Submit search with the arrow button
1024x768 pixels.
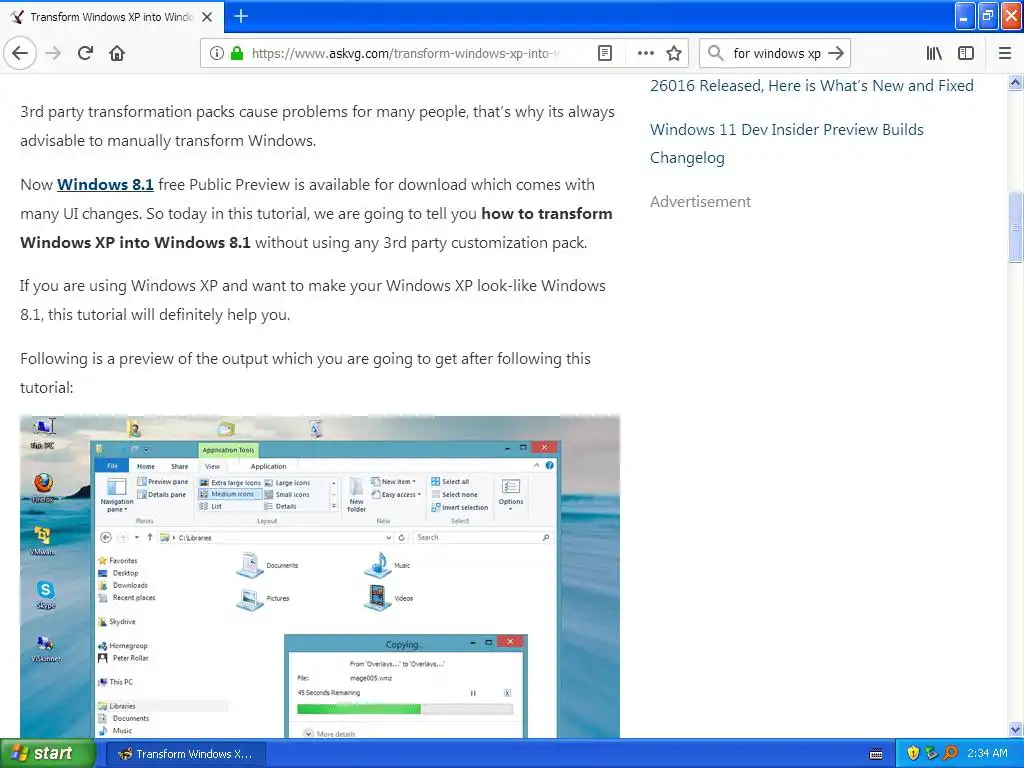tap(836, 53)
